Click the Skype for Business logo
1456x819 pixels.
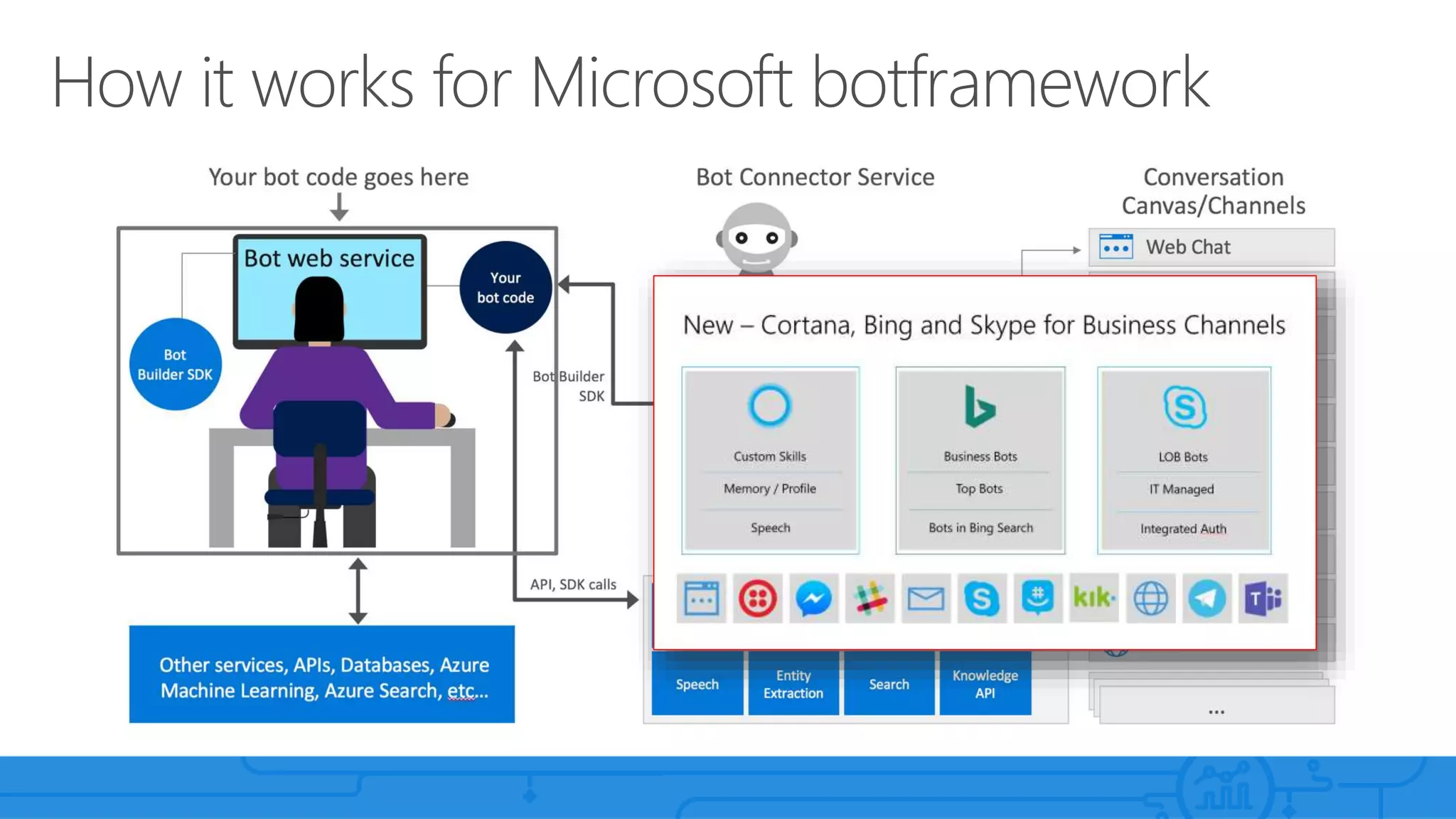(x=1184, y=407)
